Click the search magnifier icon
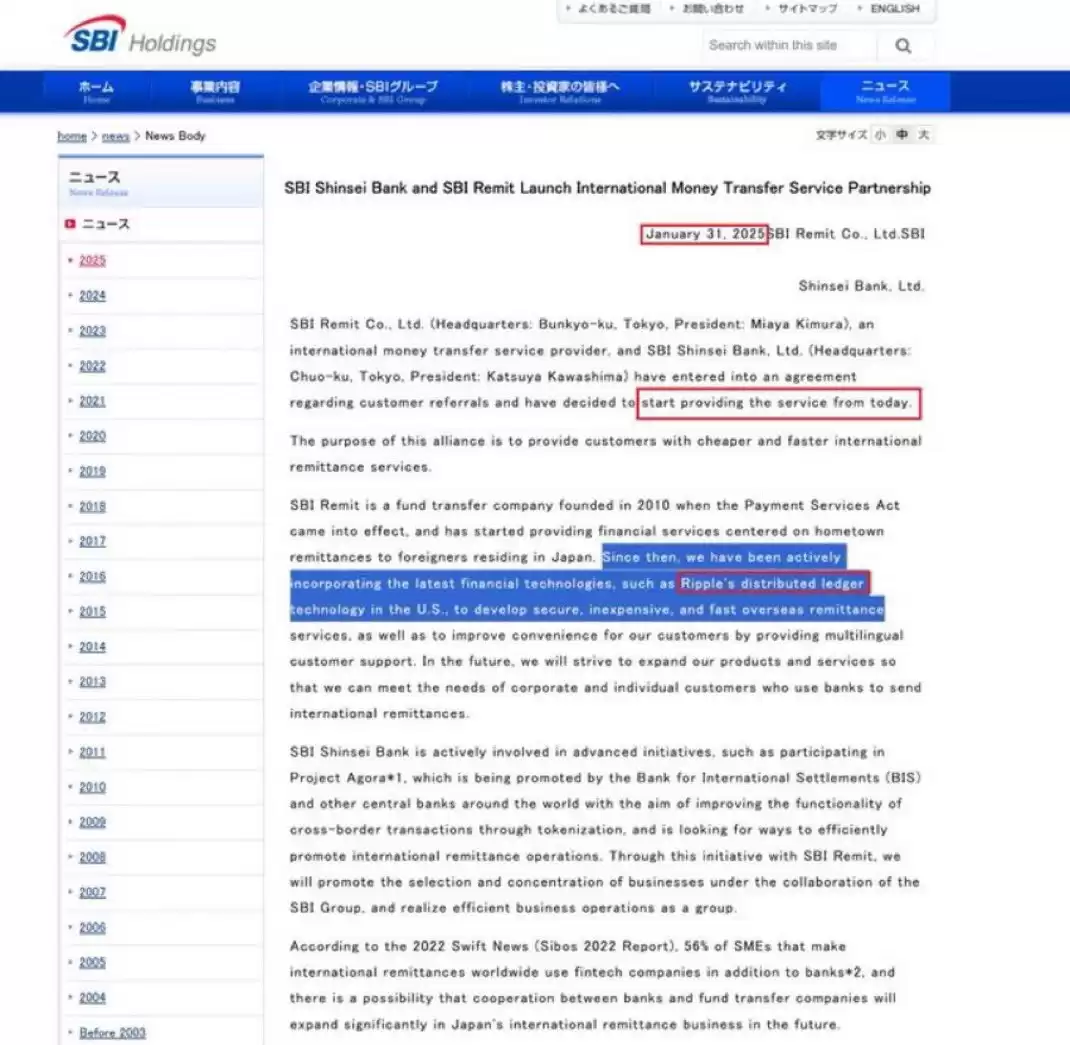Image resolution: width=1070 pixels, height=1045 pixels. [x=903, y=46]
